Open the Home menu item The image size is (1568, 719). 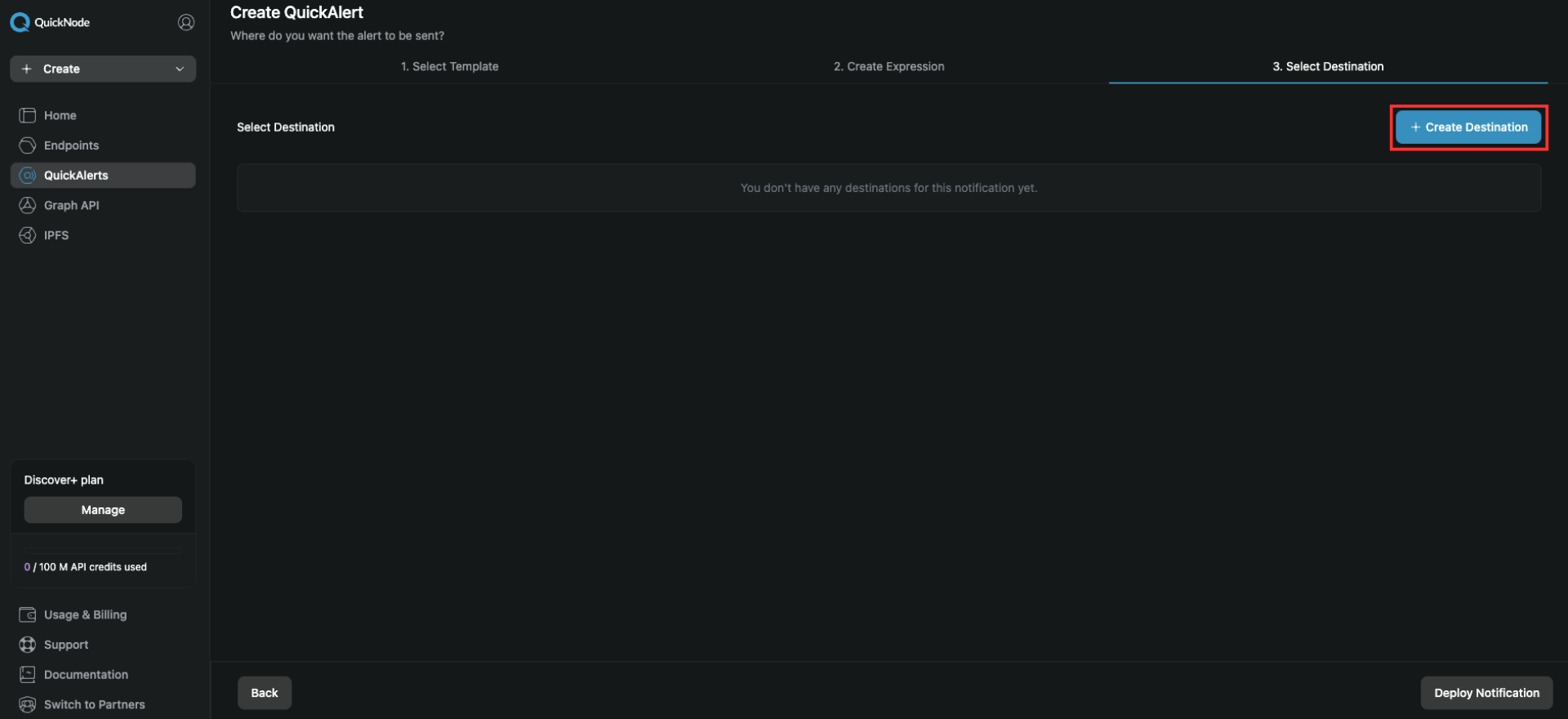pos(103,115)
